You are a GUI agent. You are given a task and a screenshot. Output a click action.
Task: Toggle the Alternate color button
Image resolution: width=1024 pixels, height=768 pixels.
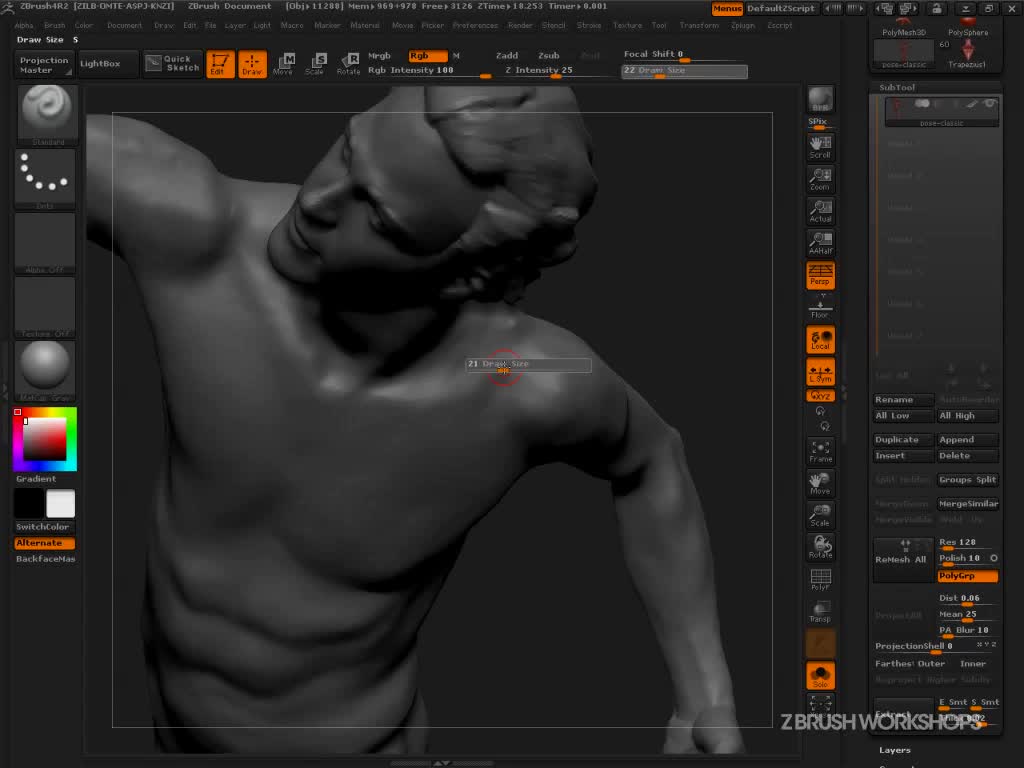coord(44,543)
